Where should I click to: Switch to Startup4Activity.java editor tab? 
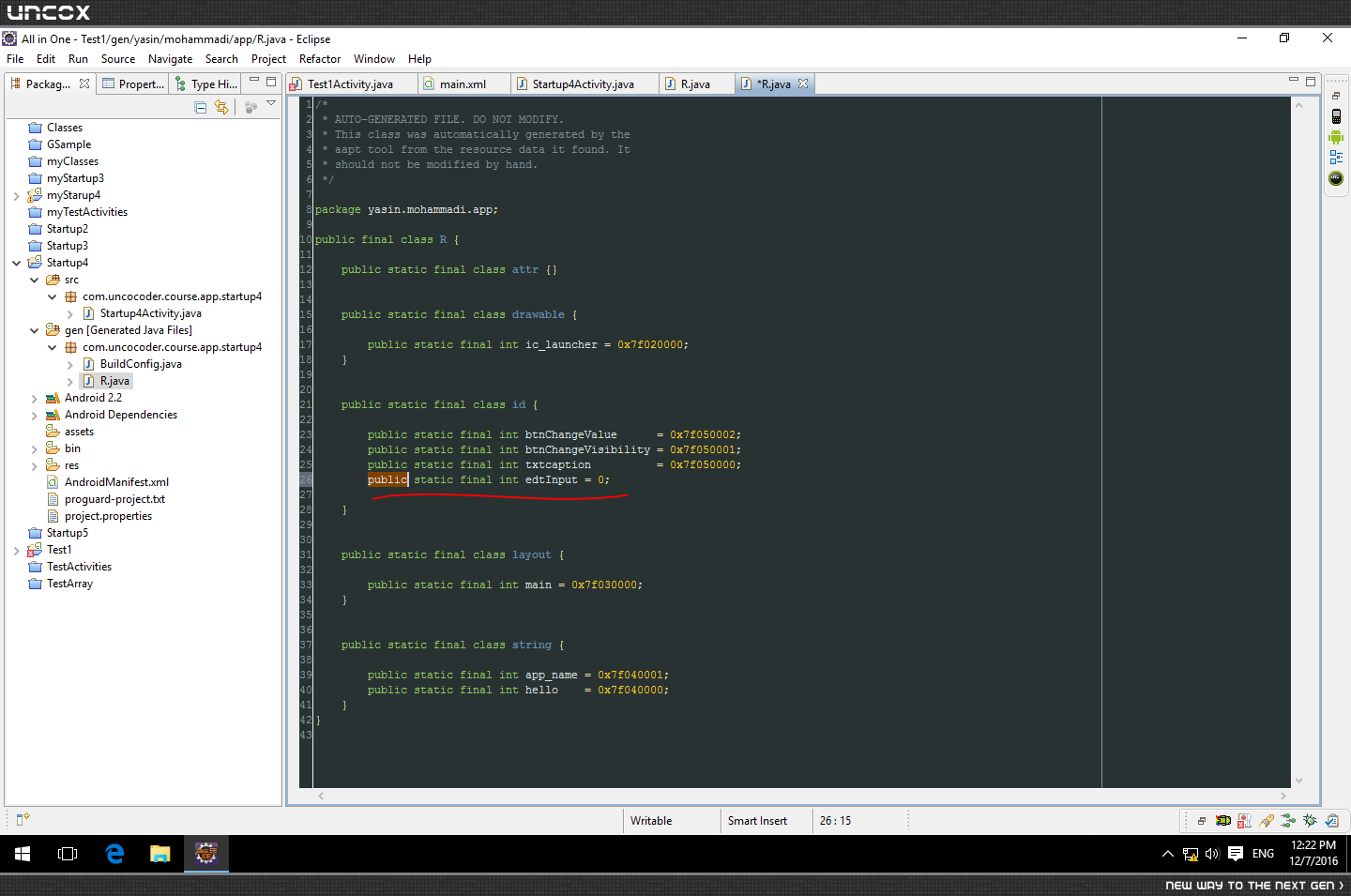[583, 84]
